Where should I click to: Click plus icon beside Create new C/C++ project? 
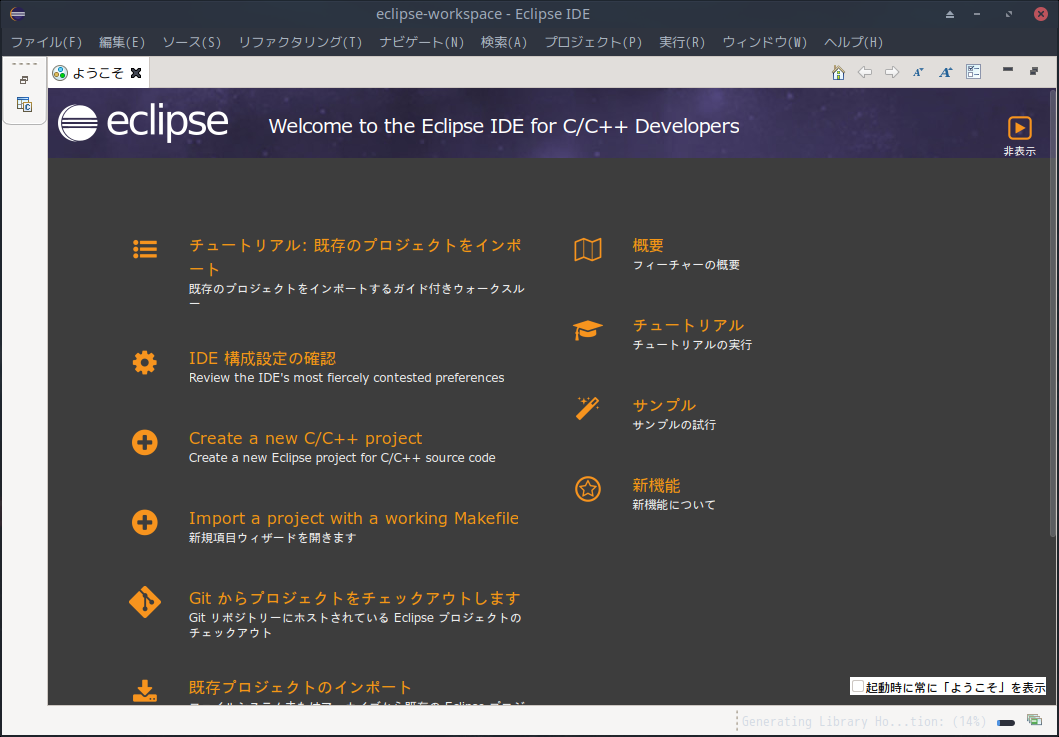tap(145, 442)
